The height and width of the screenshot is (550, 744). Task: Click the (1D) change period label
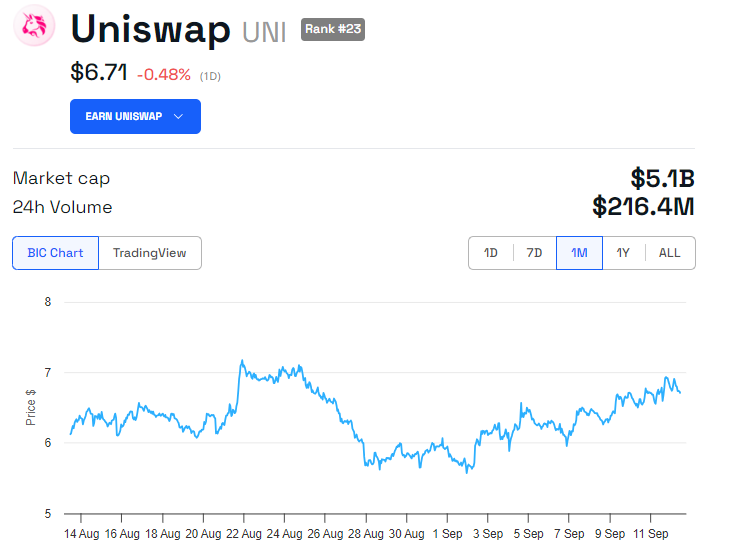[210, 76]
